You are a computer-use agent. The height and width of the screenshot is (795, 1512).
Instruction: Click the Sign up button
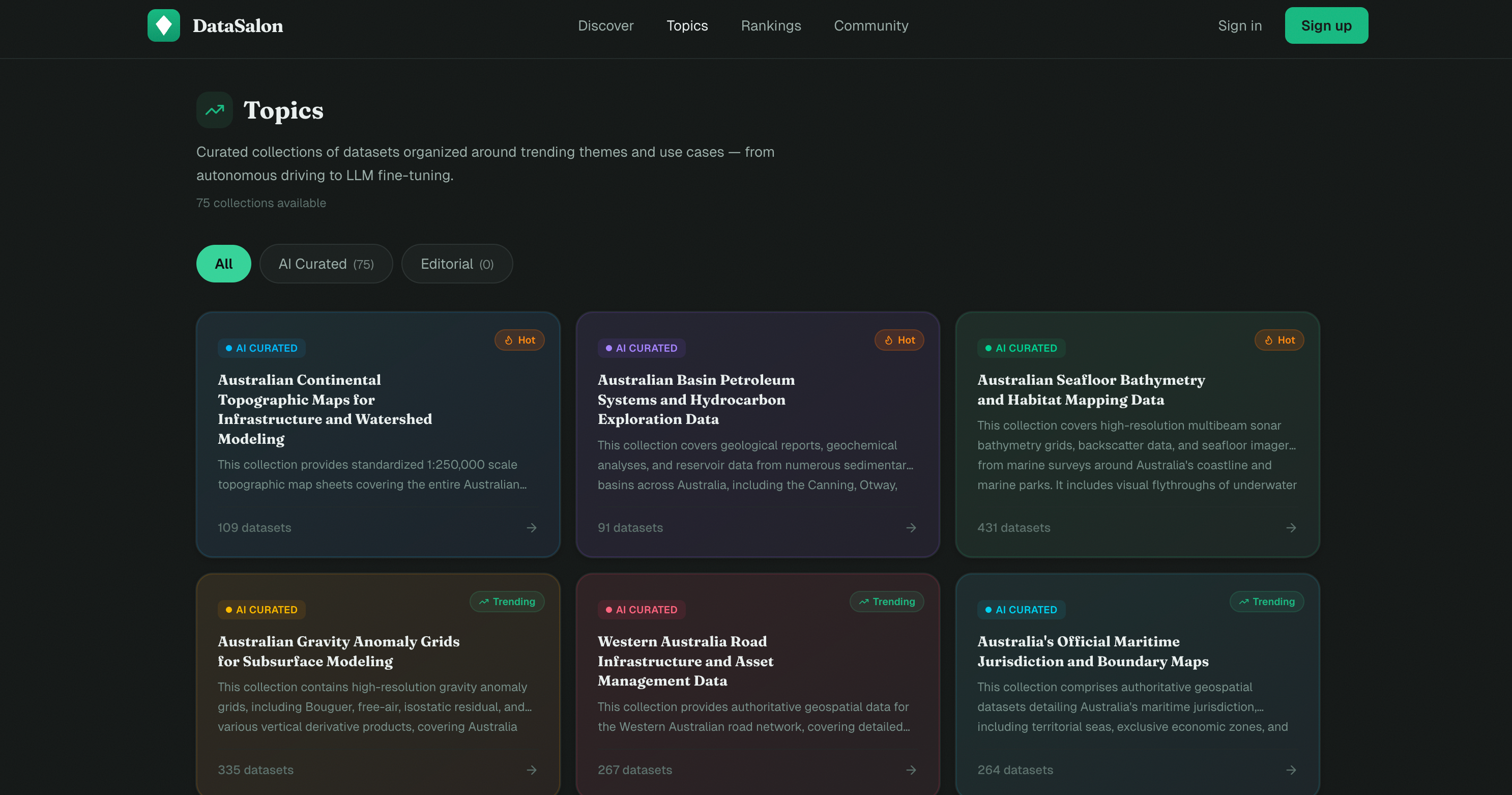click(1326, 25)
